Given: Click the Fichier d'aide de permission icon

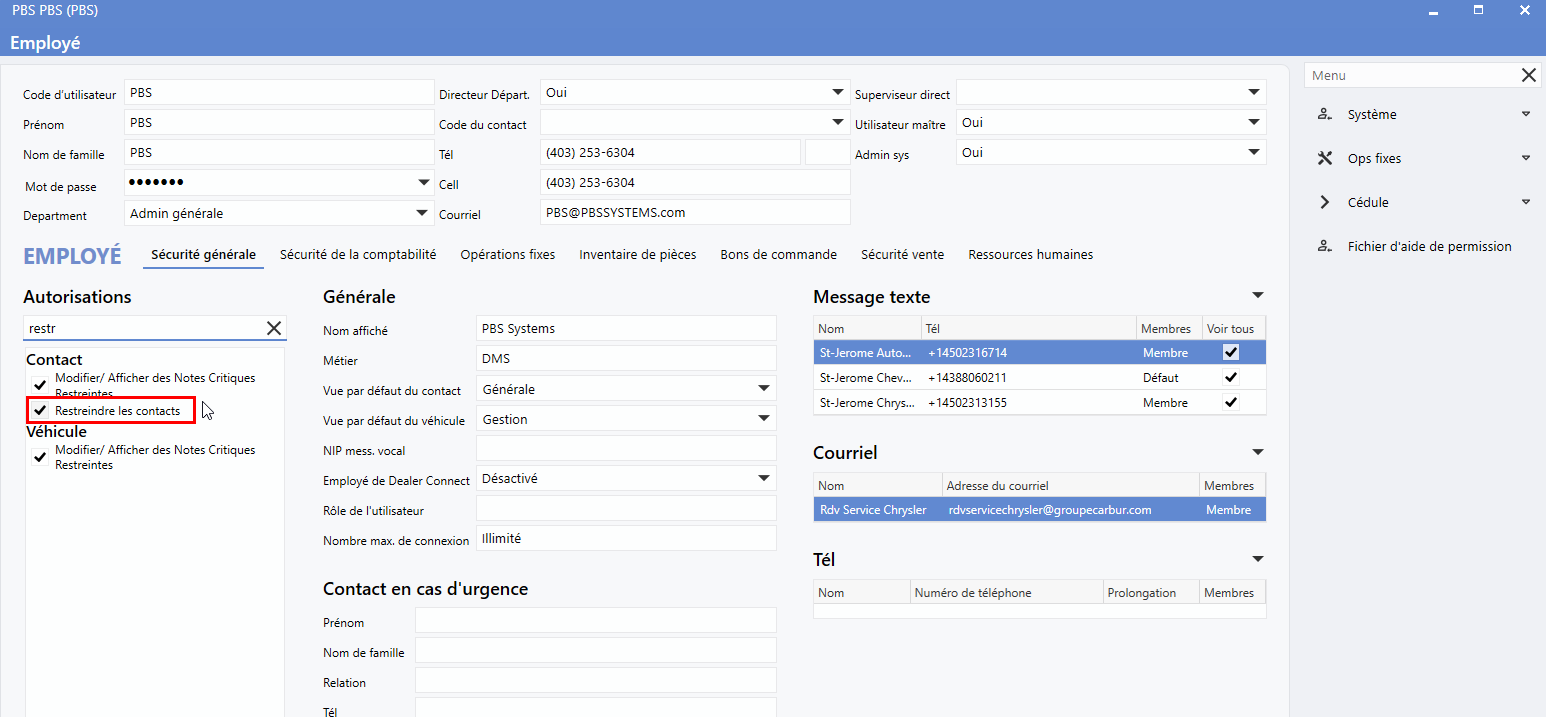Looking at the screenshot, I should [1325, 247].
